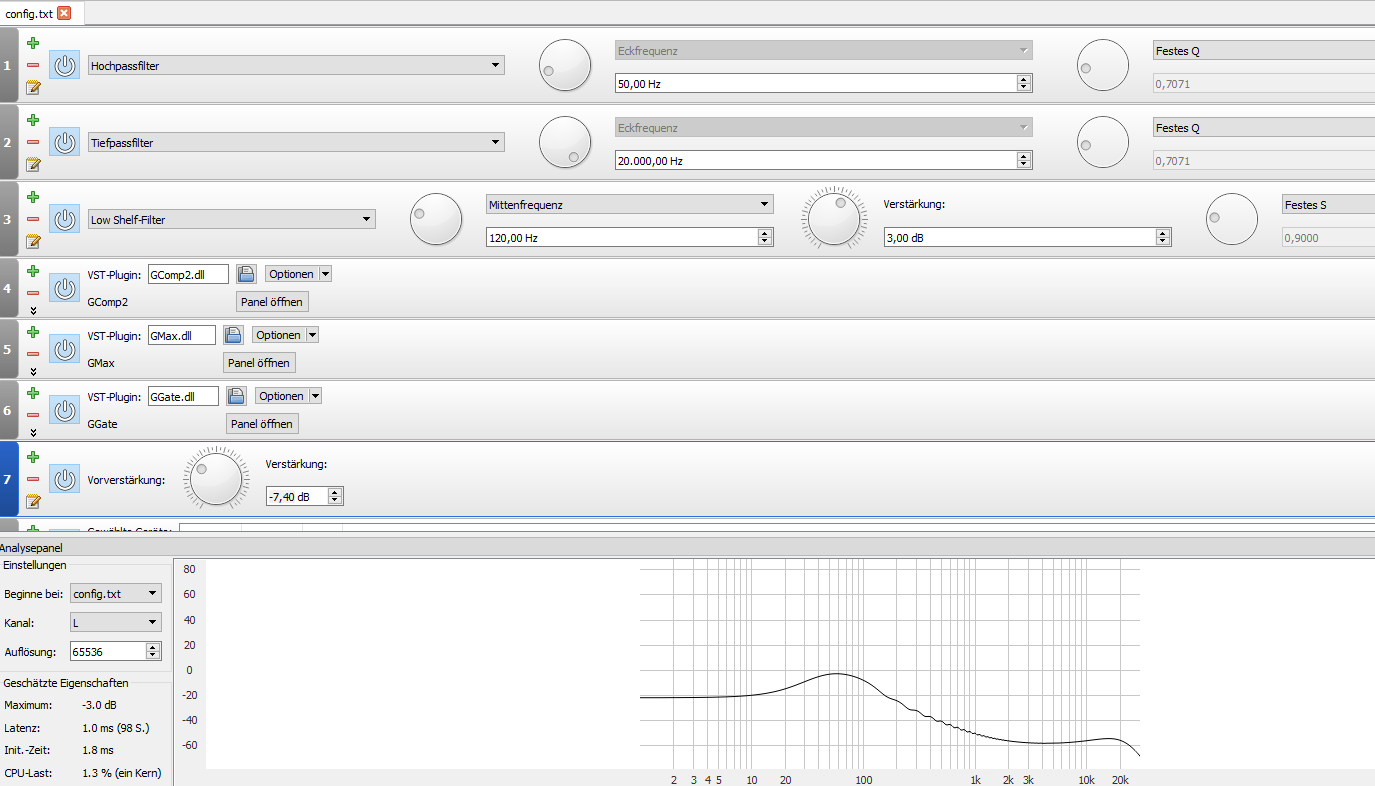Expand the GComp2 row's double chevron
Image resolution: width=1375 pixels, height=786 pixels.
click(33, 310)
